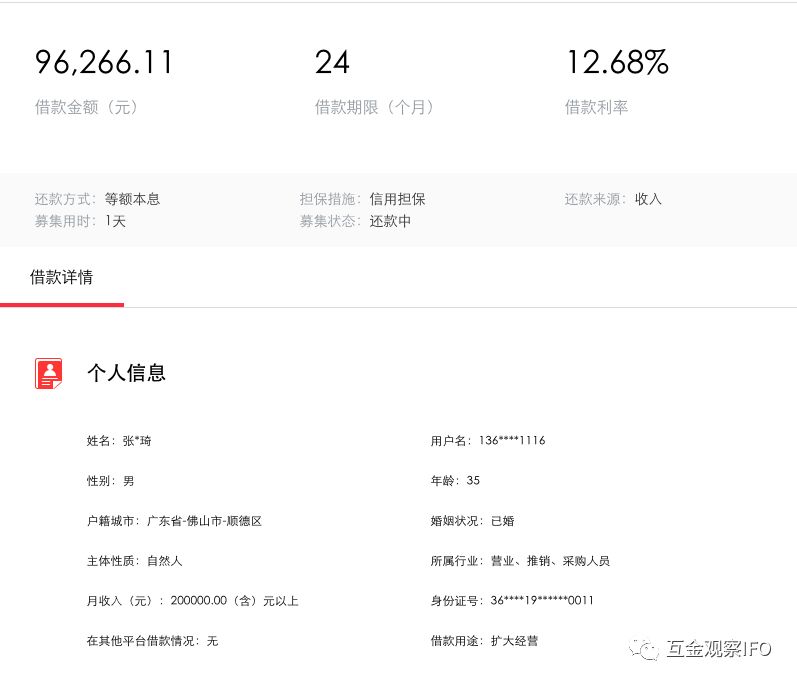Click the 还款来源 收入 entry

coord(612,199)
